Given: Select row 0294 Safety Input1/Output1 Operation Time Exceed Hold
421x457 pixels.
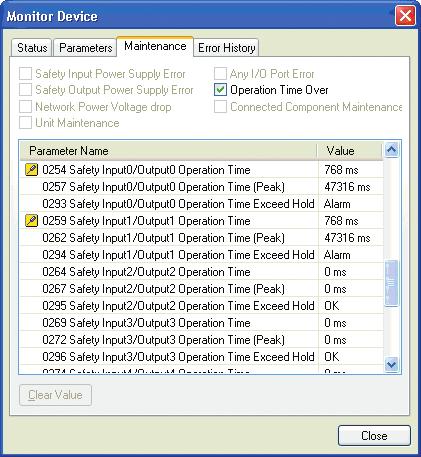Looking at the screenshot, I should pyautogui.click(x=202, y=255).
